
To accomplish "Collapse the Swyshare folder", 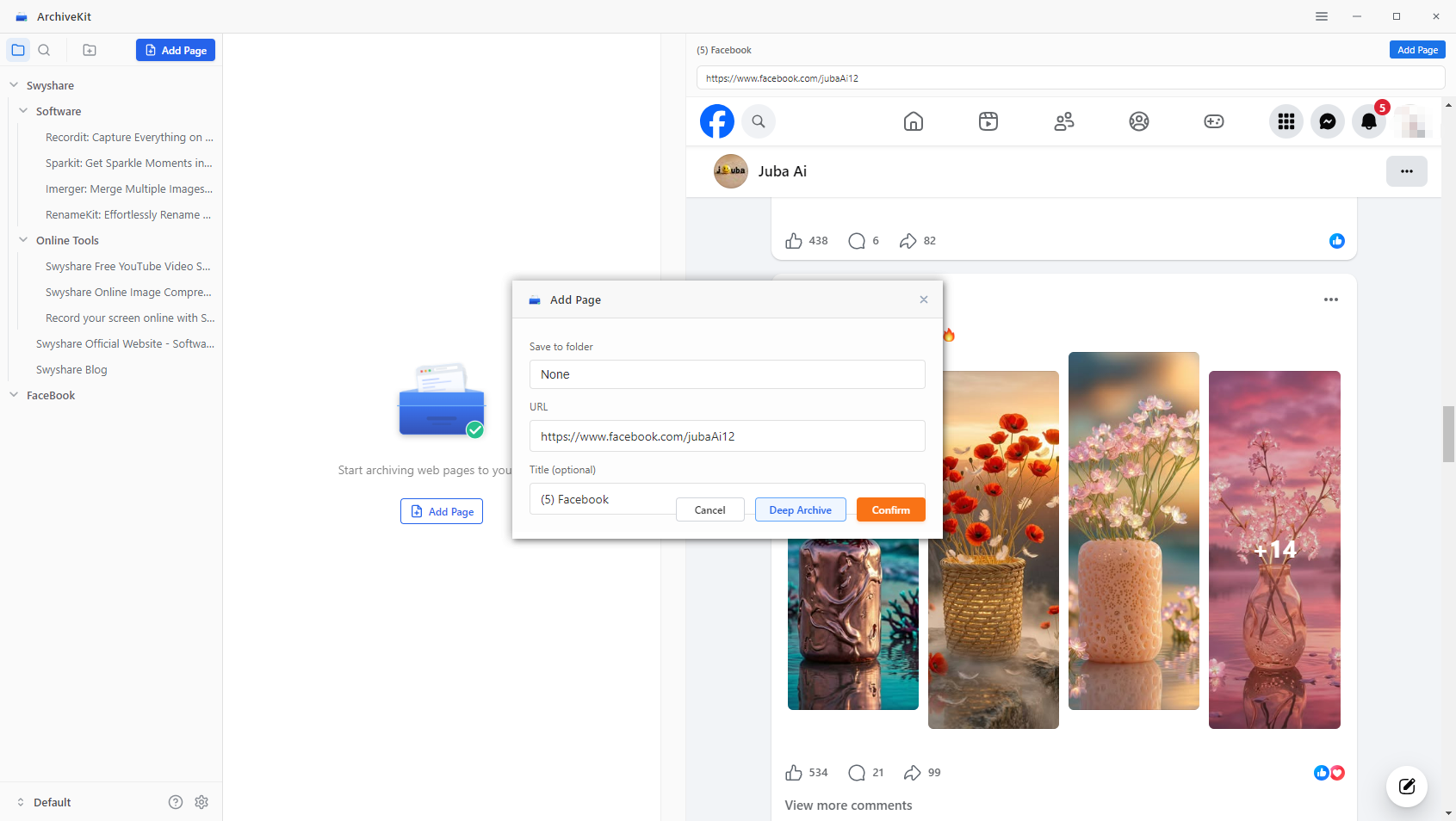I will tap(14, 85).
